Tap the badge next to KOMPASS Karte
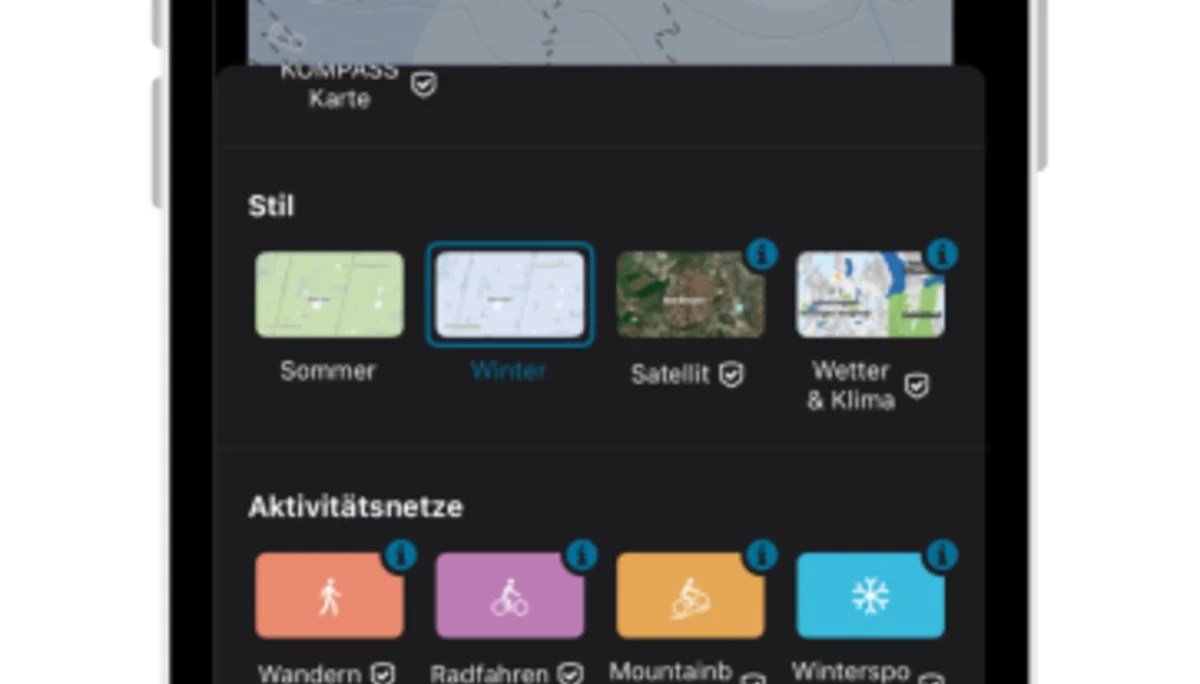The width and height of the screenshot is (1200, 684). [424, 86]
